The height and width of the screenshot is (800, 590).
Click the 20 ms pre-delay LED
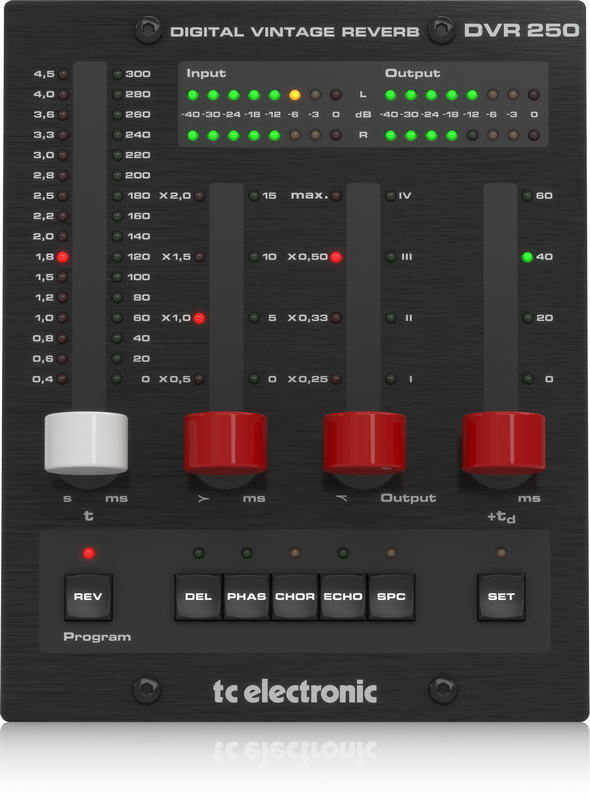(527, 318)
